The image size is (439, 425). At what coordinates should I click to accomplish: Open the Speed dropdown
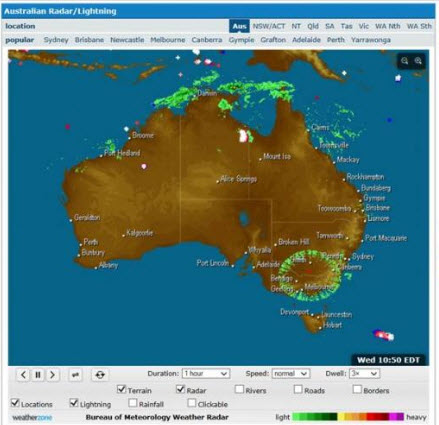(x=291, y=374)
